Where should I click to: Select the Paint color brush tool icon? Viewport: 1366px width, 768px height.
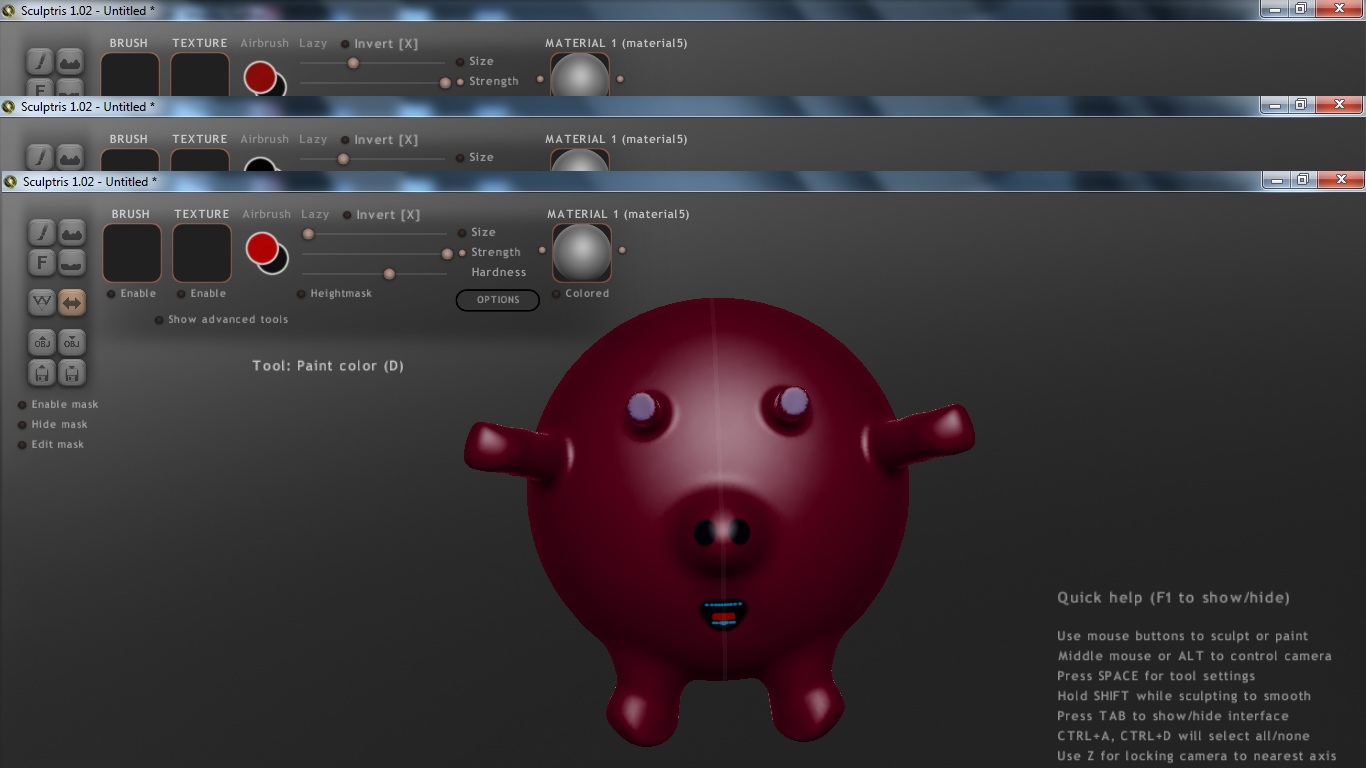point(41,232)
